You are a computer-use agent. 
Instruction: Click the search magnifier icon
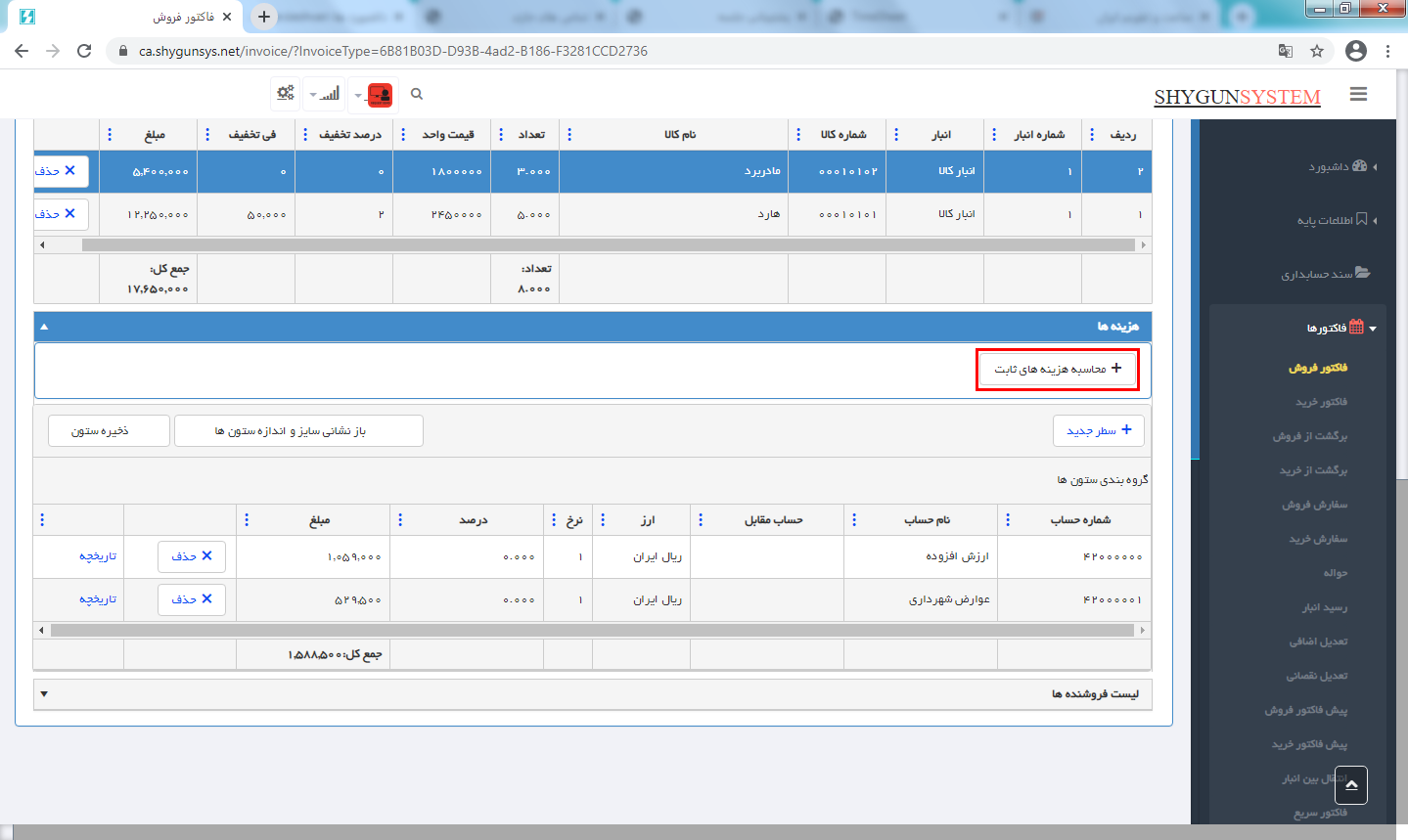pyautogui.click(x=417, y=94)
